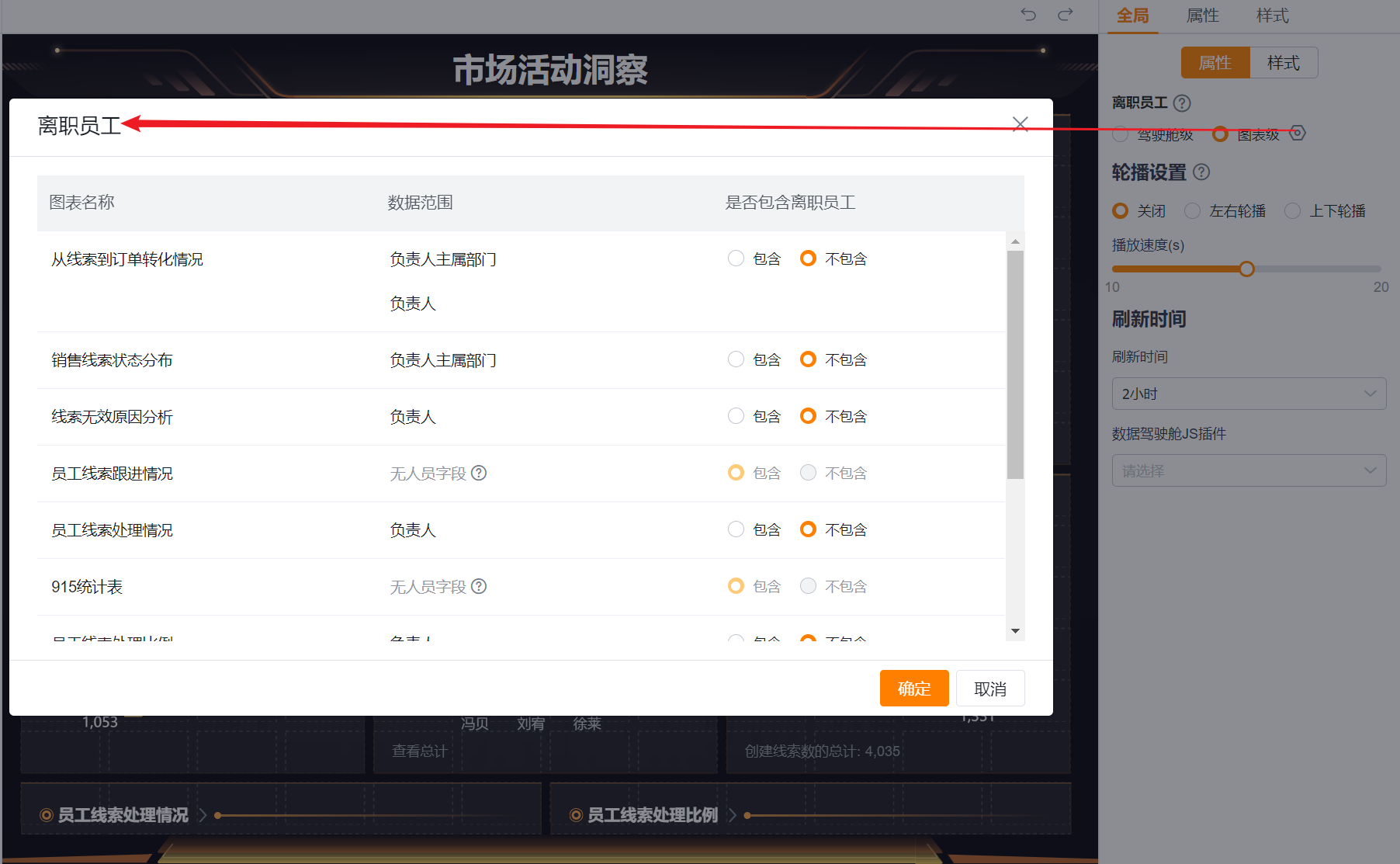Select 包含 for 销售线索状态分布
Viewport: 1400px width, 864px height.
tap(736, 359)
